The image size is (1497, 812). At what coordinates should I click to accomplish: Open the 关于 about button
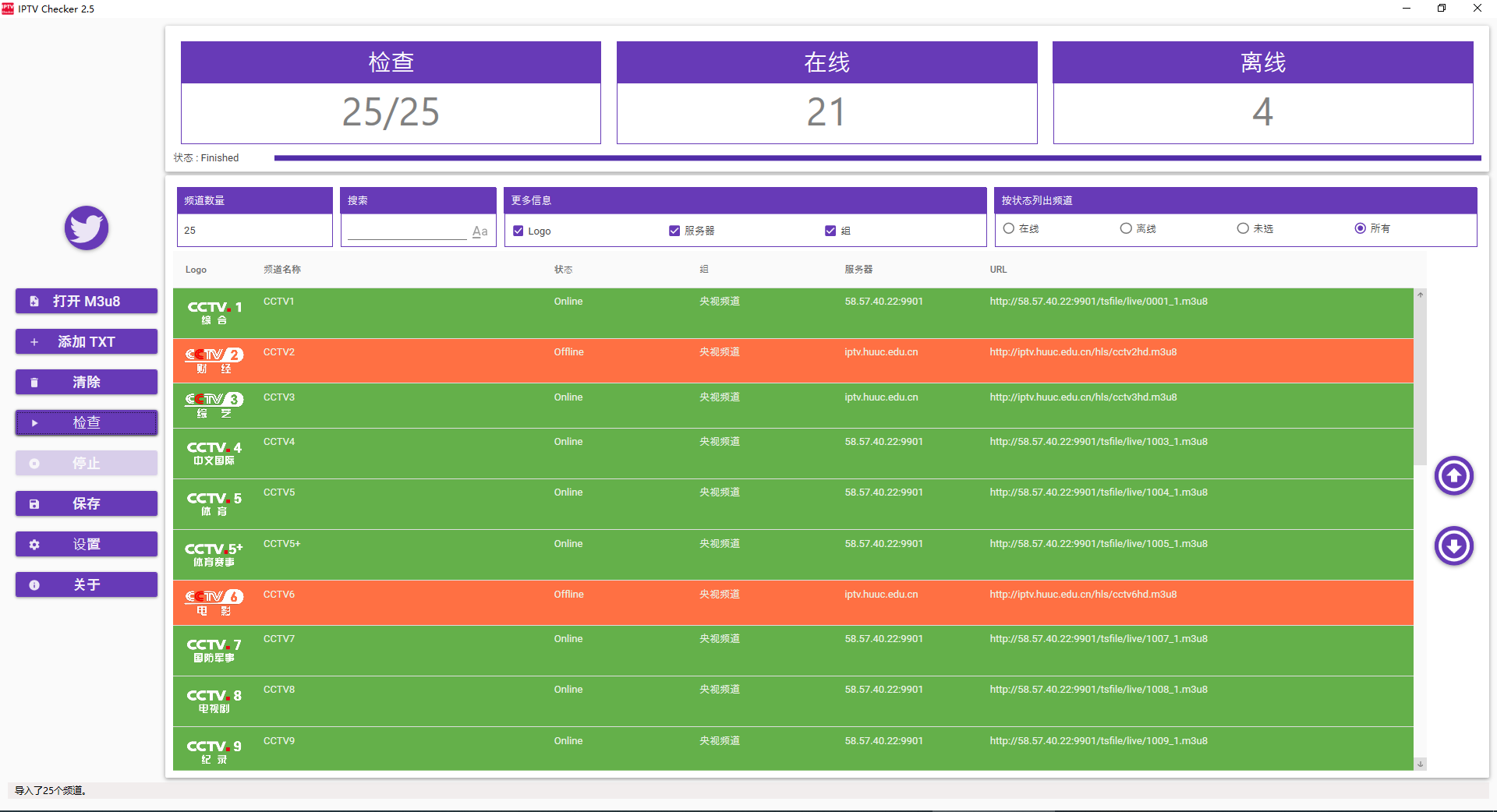pyautogui.click(x=87, y=584)
